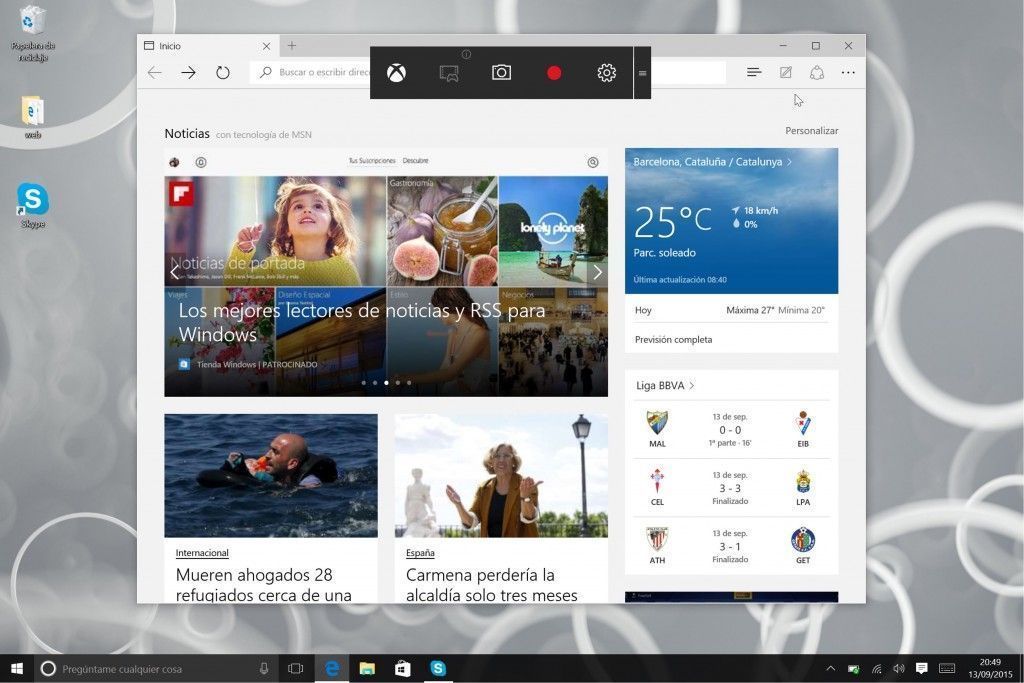Select Skype desktop shortcut
This screenshot has width=1024, height=683.
(x=33, y=206)
